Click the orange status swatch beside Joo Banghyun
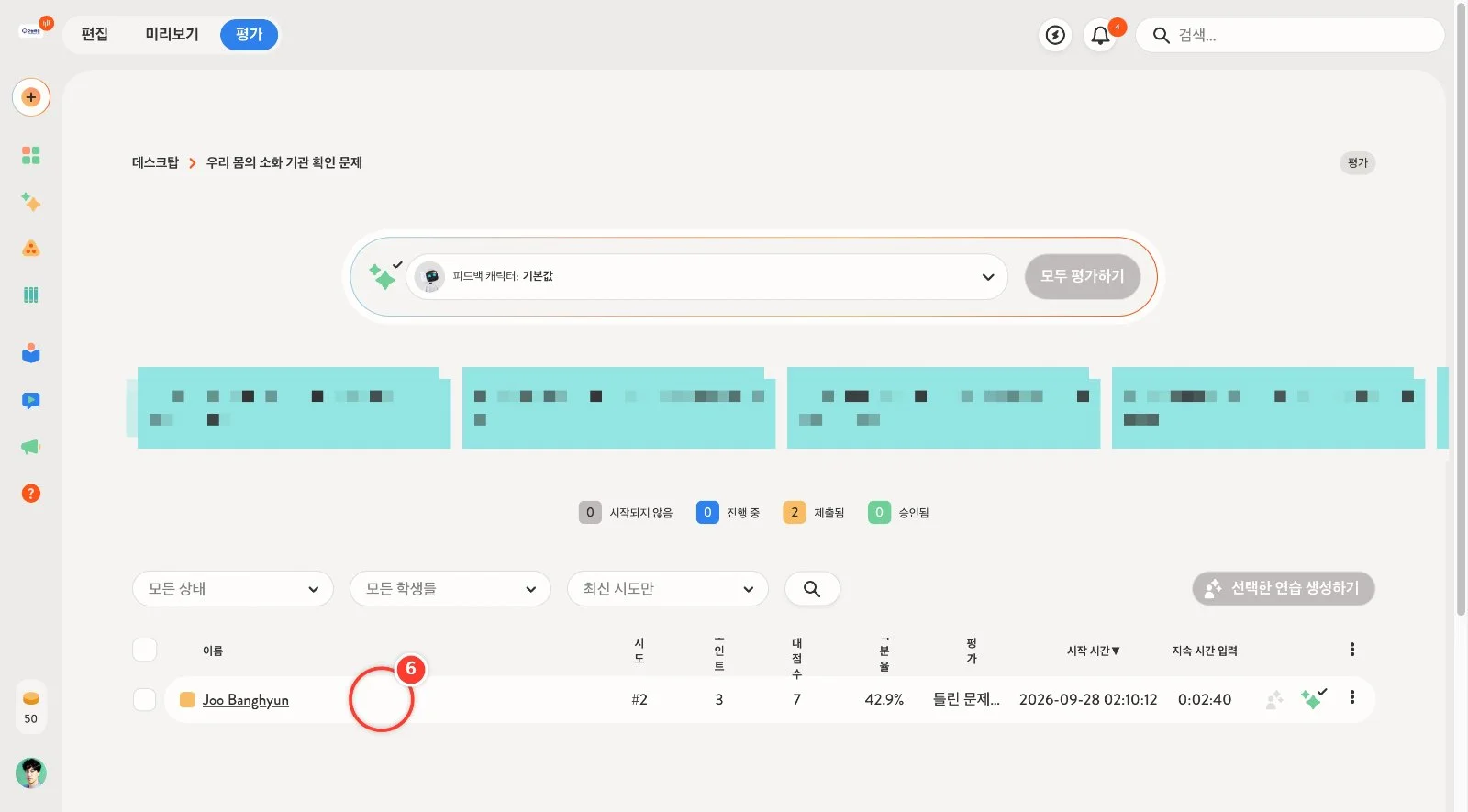The height and width of the screenshot is (812, 1468). tap(187, 700)
